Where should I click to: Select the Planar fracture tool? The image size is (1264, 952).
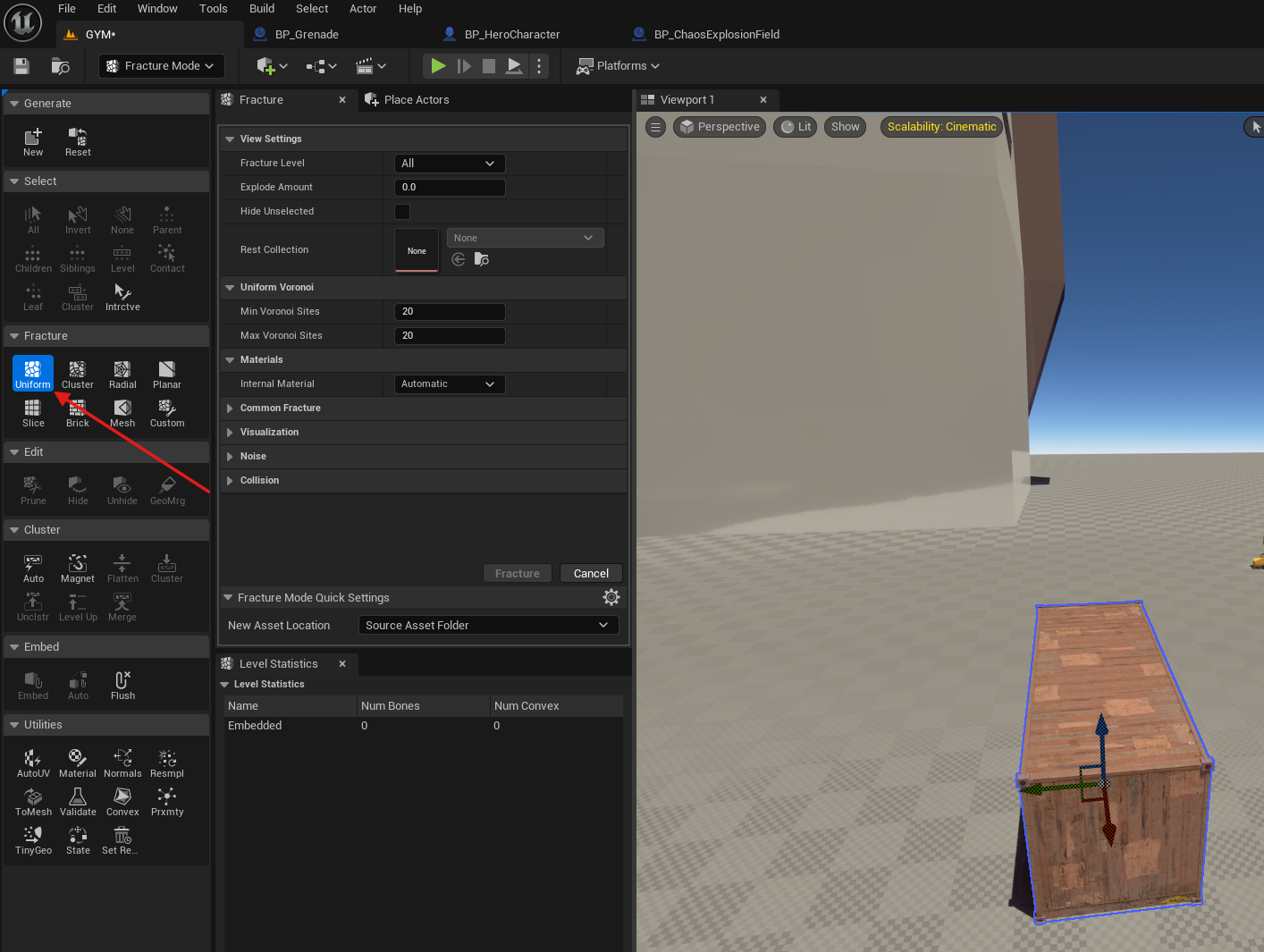point(167,374)
